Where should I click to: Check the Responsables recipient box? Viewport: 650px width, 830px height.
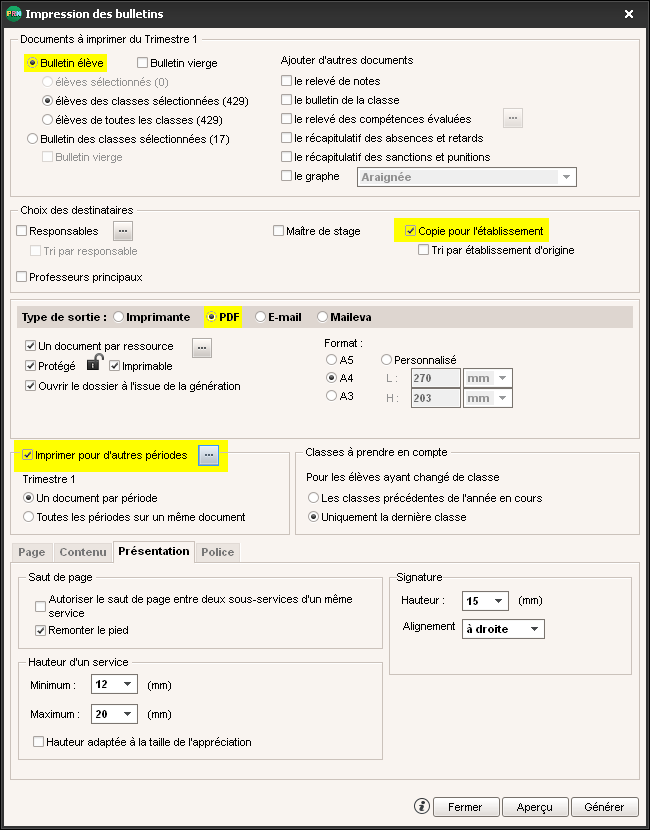click(x=57, y=231)
